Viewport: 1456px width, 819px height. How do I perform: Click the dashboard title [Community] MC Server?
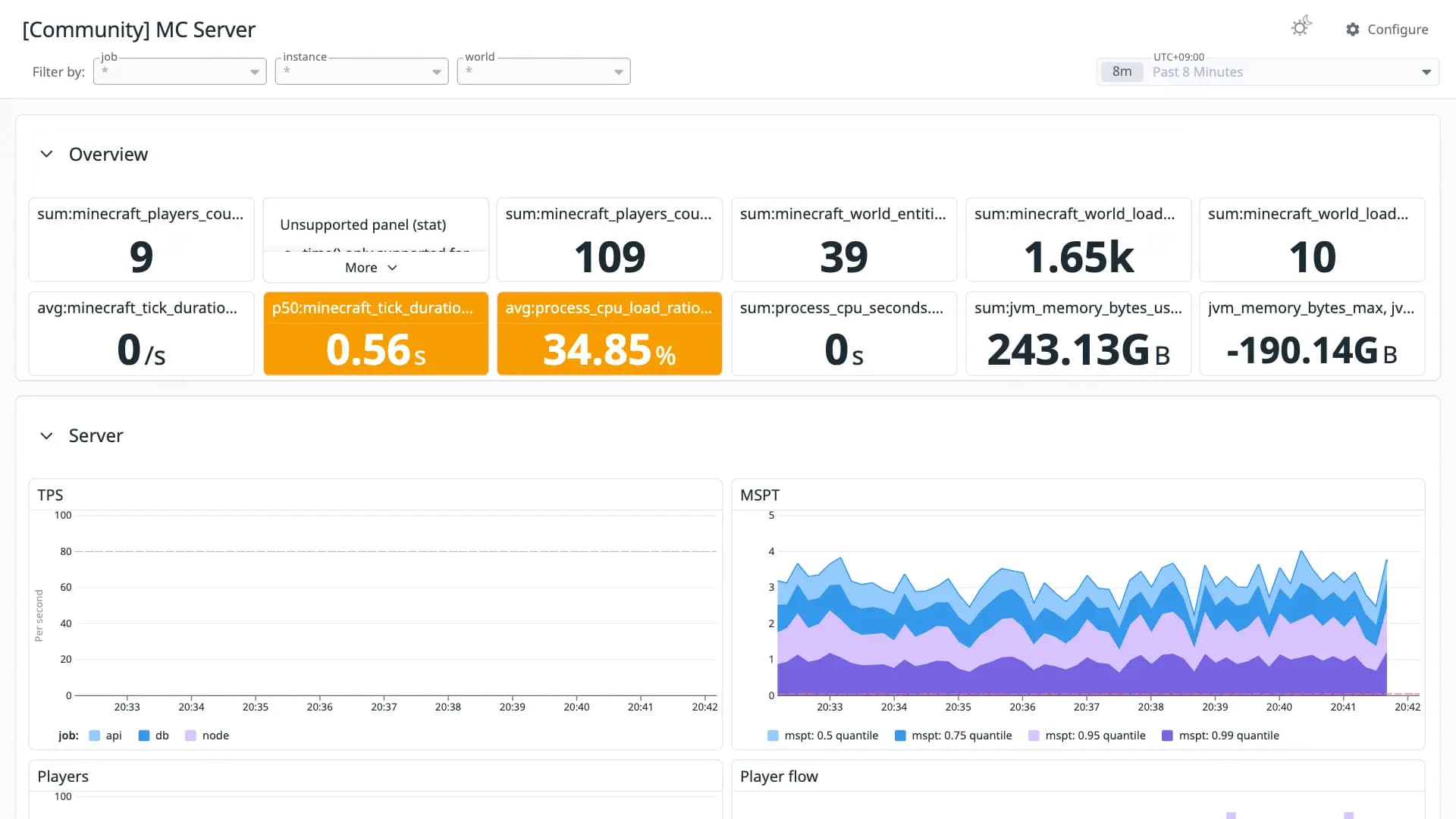click(x=139, y=30)
